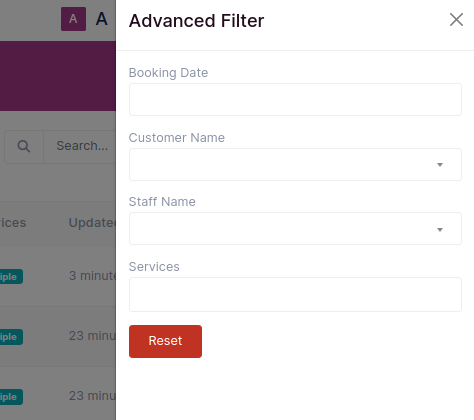The height and width of the screenshot is (420, 474).
Task: Click the second teal Multiple badge
Action: click(x=11, y=337)
